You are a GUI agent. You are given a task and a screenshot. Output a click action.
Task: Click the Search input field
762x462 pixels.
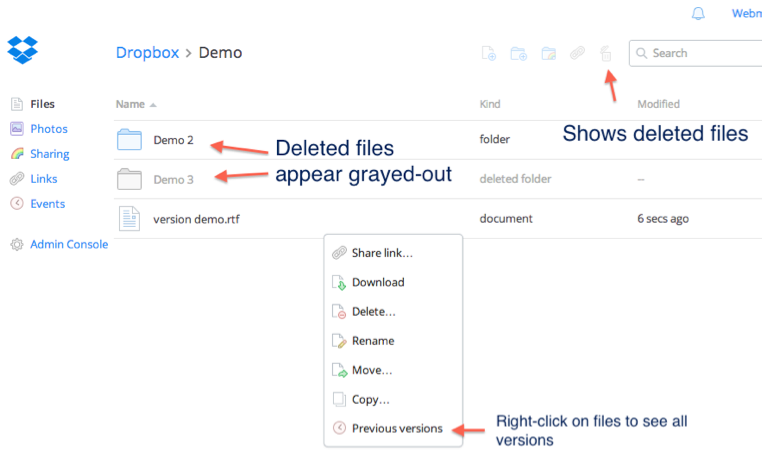(x=695, y=53)
